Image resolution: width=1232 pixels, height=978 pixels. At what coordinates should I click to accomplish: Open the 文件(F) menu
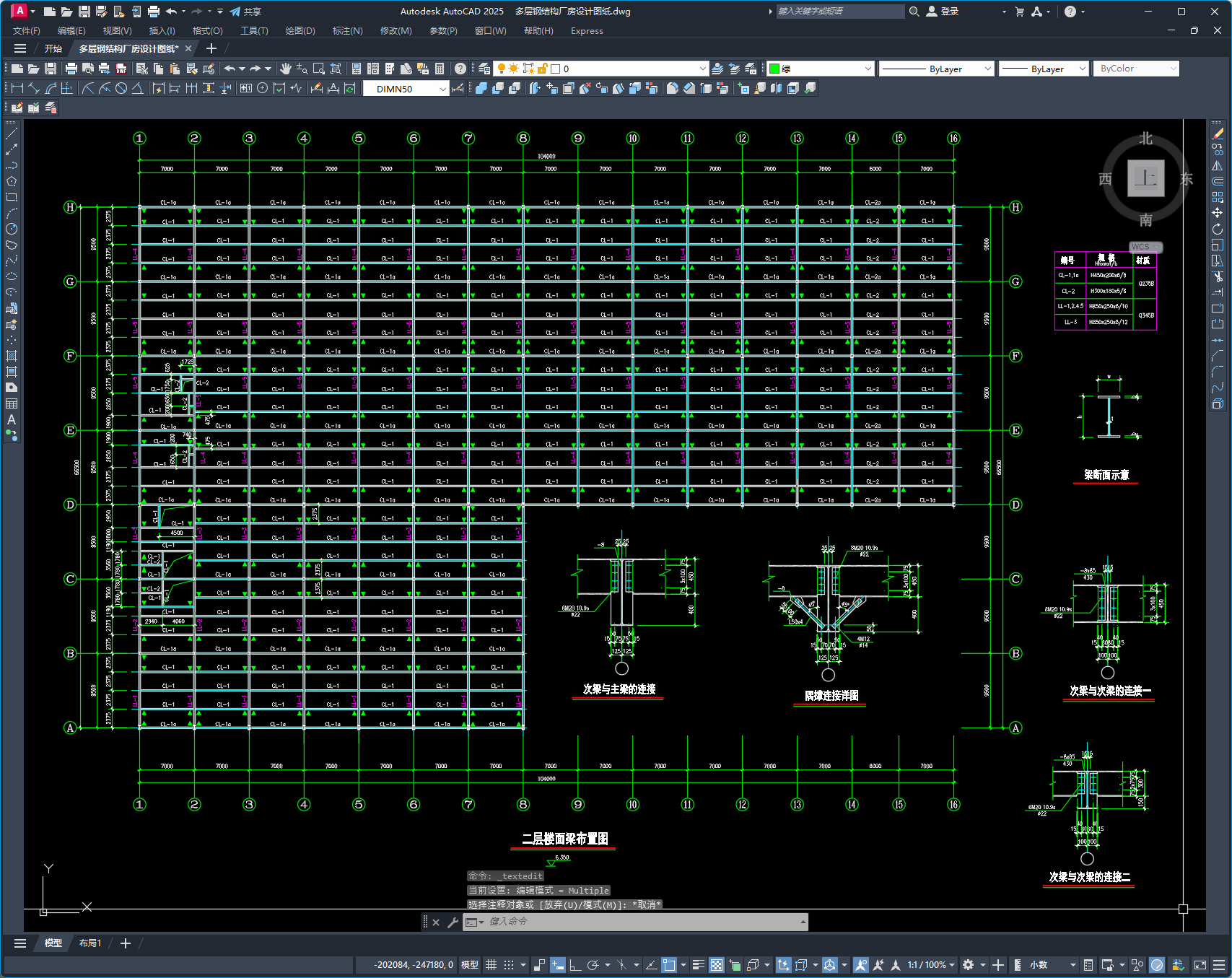tap(27, 31)
